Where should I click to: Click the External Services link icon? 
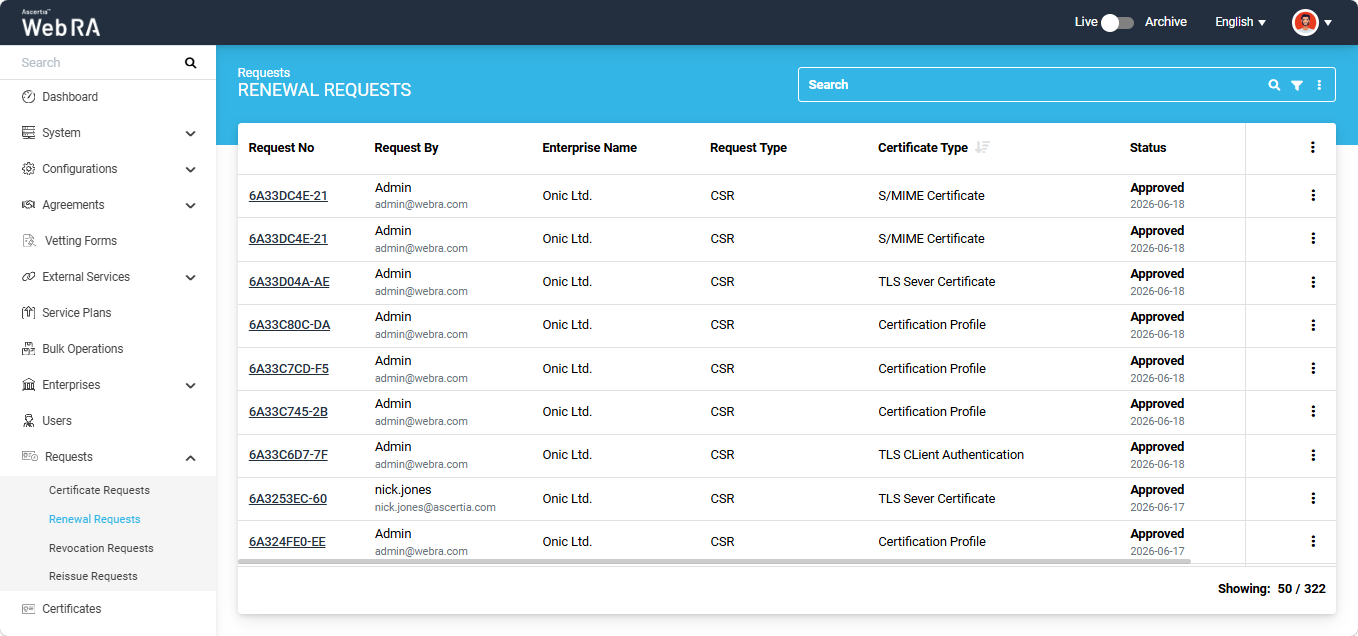tap(28, 277)
